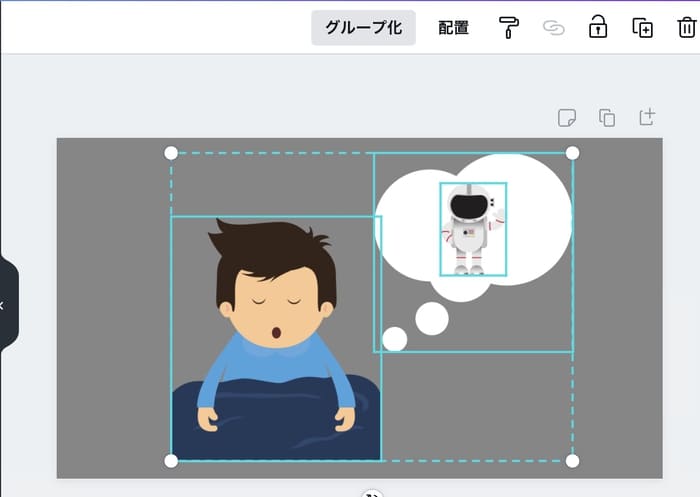This screenshot has width=700, height=497.
Task: Delete selection with the trash icon
Action: click(x=686, y=27)
